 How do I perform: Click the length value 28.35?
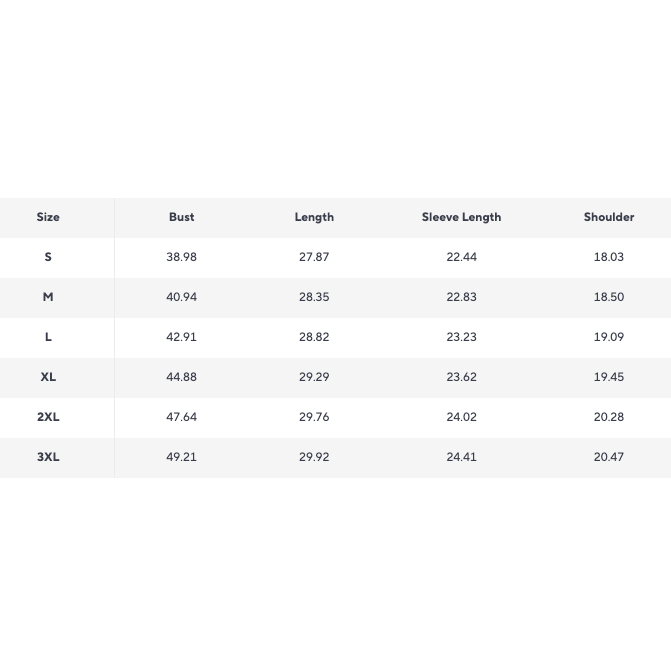[314, 297]
